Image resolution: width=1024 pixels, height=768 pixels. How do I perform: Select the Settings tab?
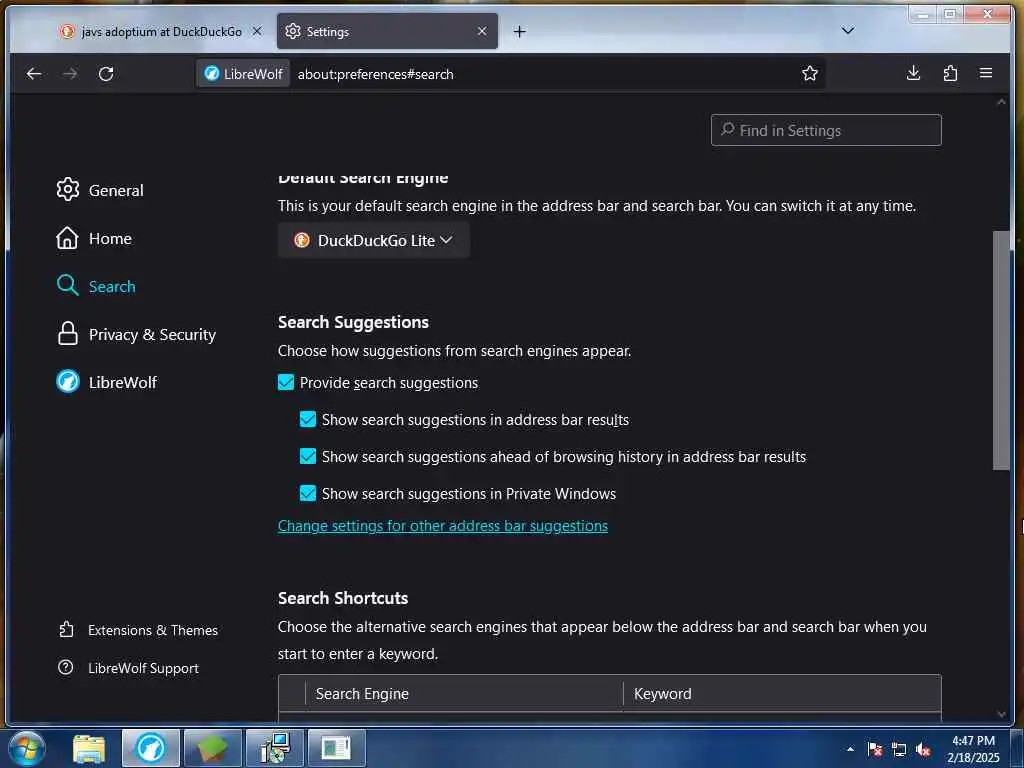[x=387, y=31]
